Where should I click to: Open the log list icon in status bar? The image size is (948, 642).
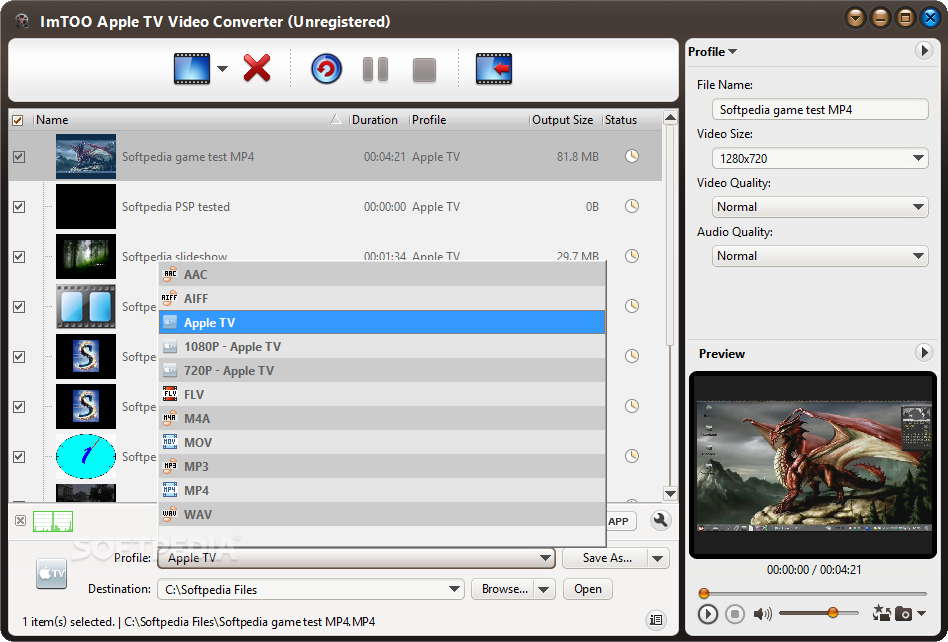point(655,620)
